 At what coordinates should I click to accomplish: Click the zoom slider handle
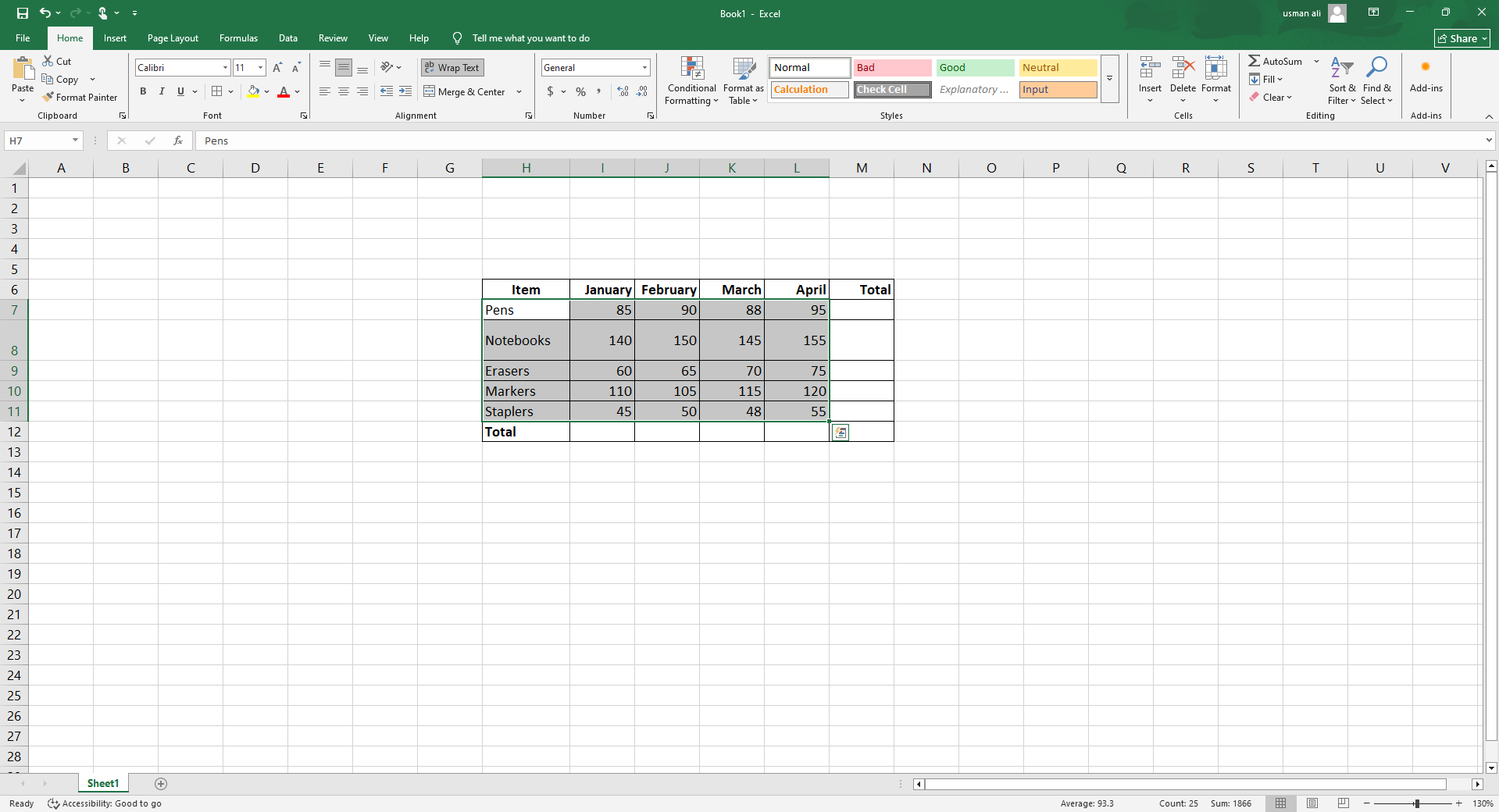pos(1416,803)
